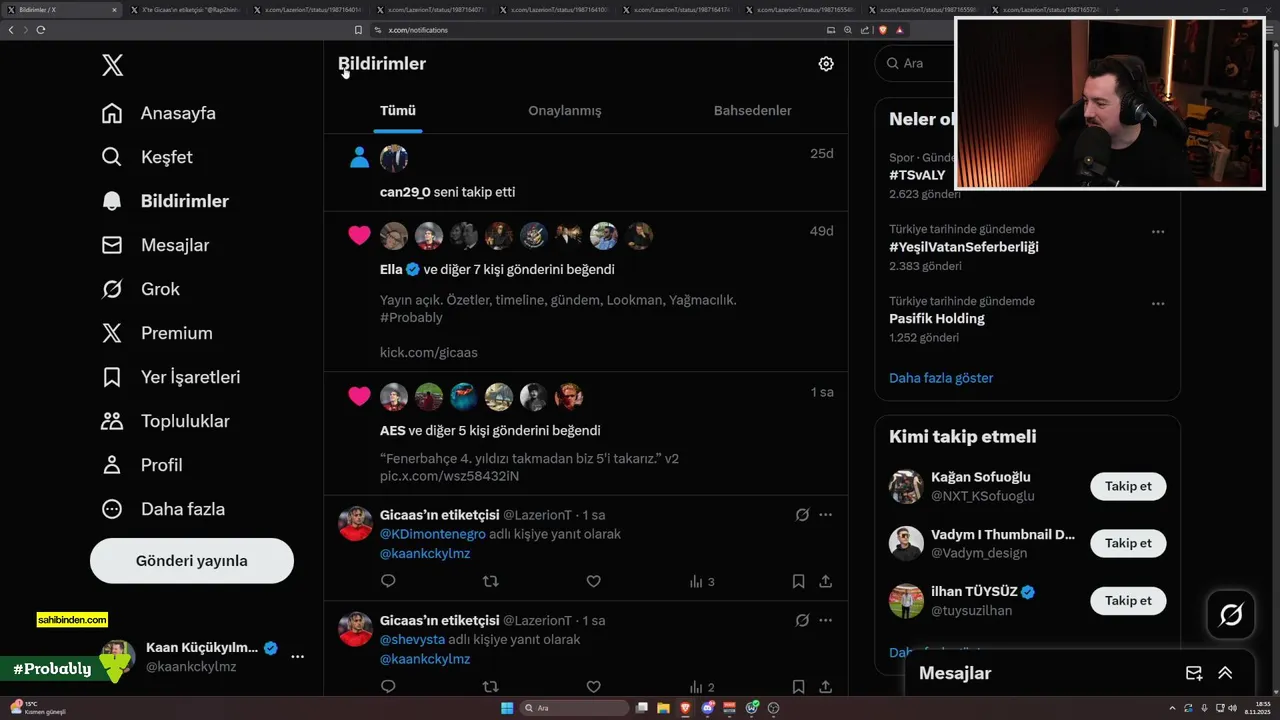Viewport: 1280px width, 720px height.
Task: Follow ilhan TÜYSÜZ with Takip et
Action: click(1128, 600)
